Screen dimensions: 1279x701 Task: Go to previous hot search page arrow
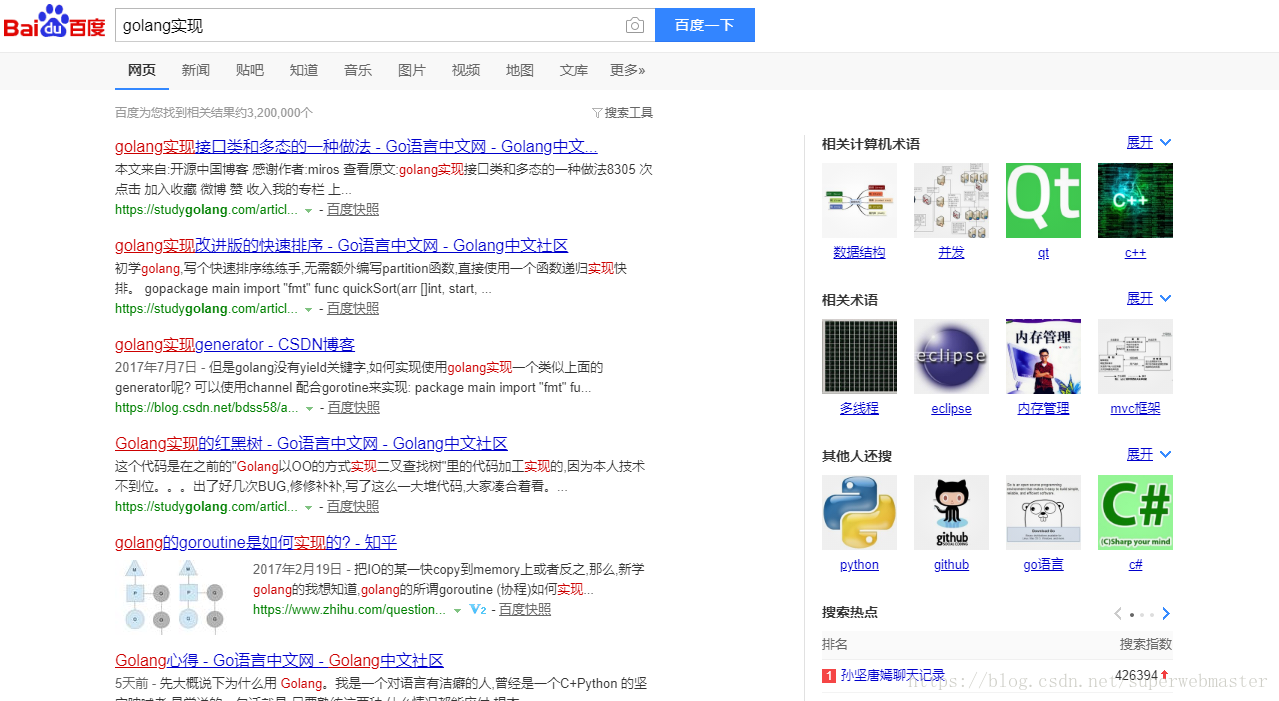coord(1118,614)
